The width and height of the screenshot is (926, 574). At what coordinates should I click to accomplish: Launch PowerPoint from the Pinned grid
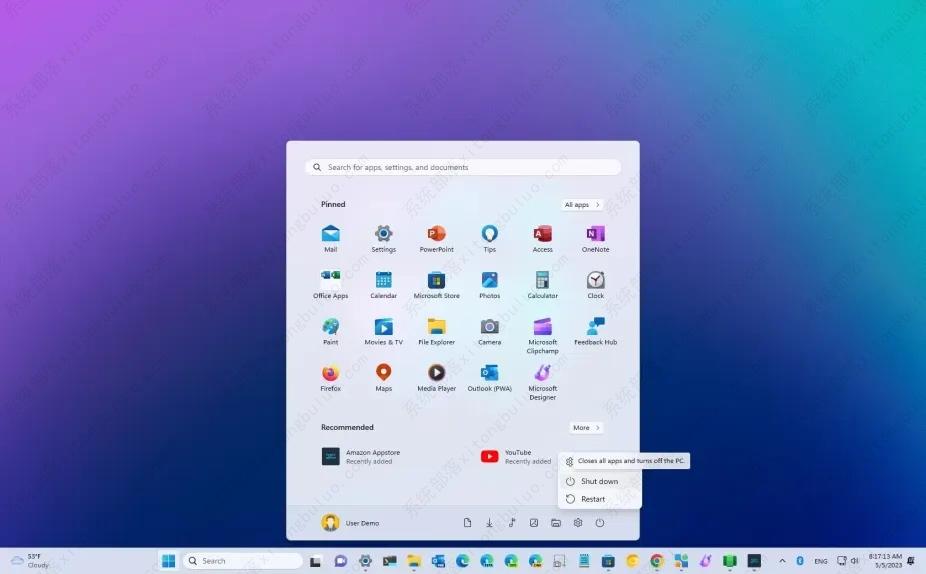[436, 239]
